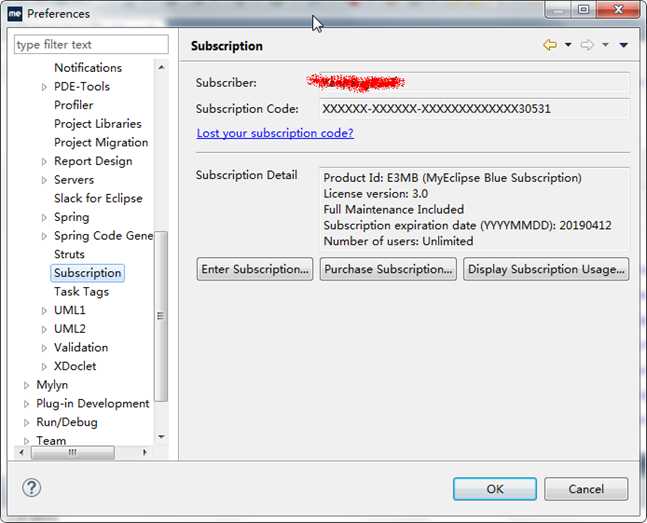
Task: Open the view menu triangle in Subscription header
Action: 623,45
